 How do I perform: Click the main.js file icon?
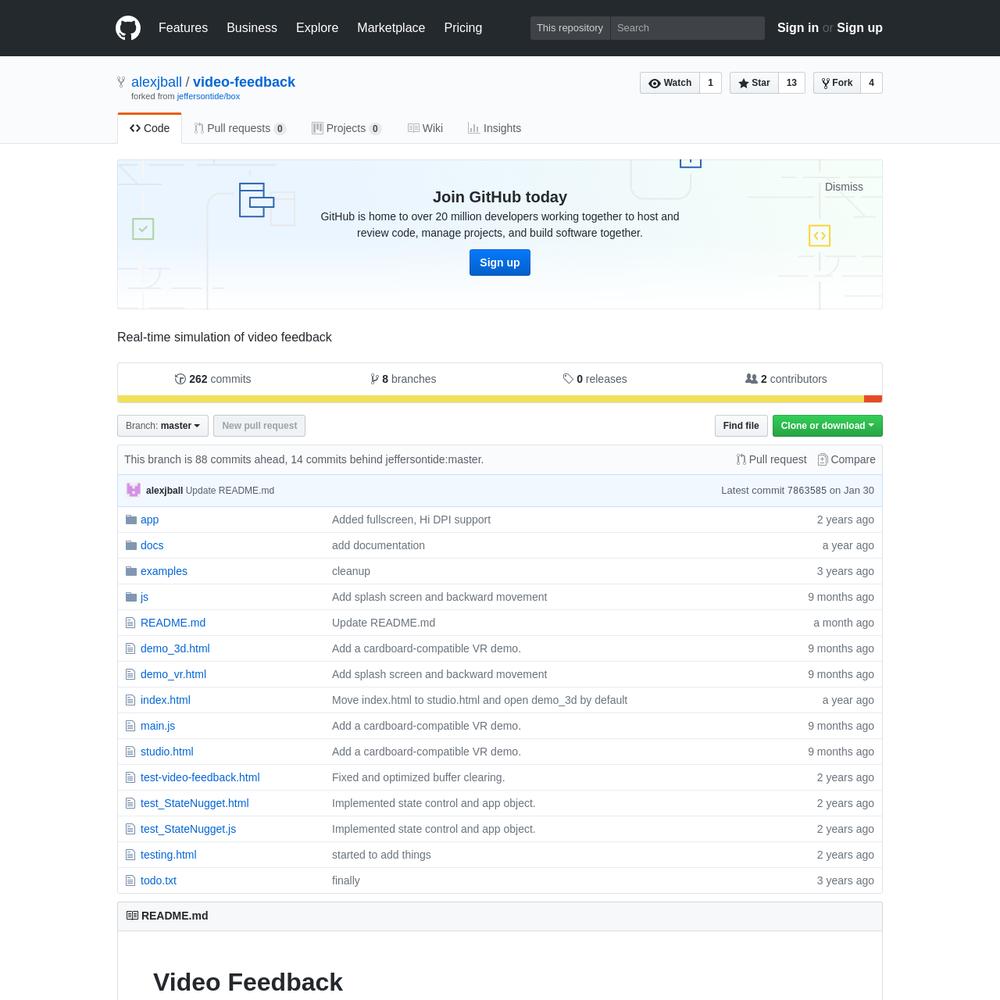coord(131,726)
